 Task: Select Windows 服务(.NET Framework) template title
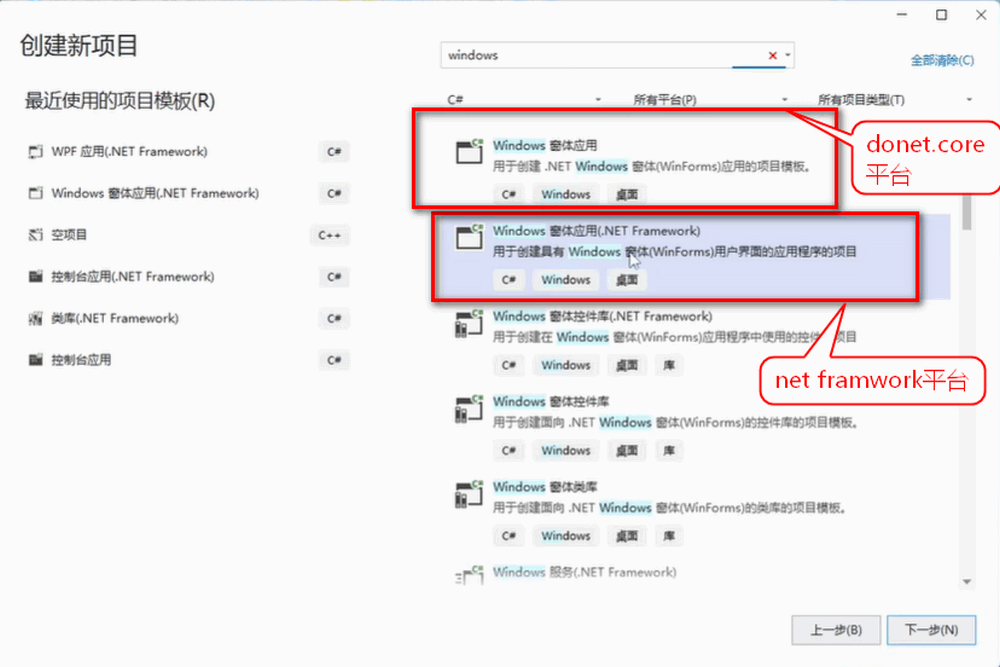tap(584, 573)
